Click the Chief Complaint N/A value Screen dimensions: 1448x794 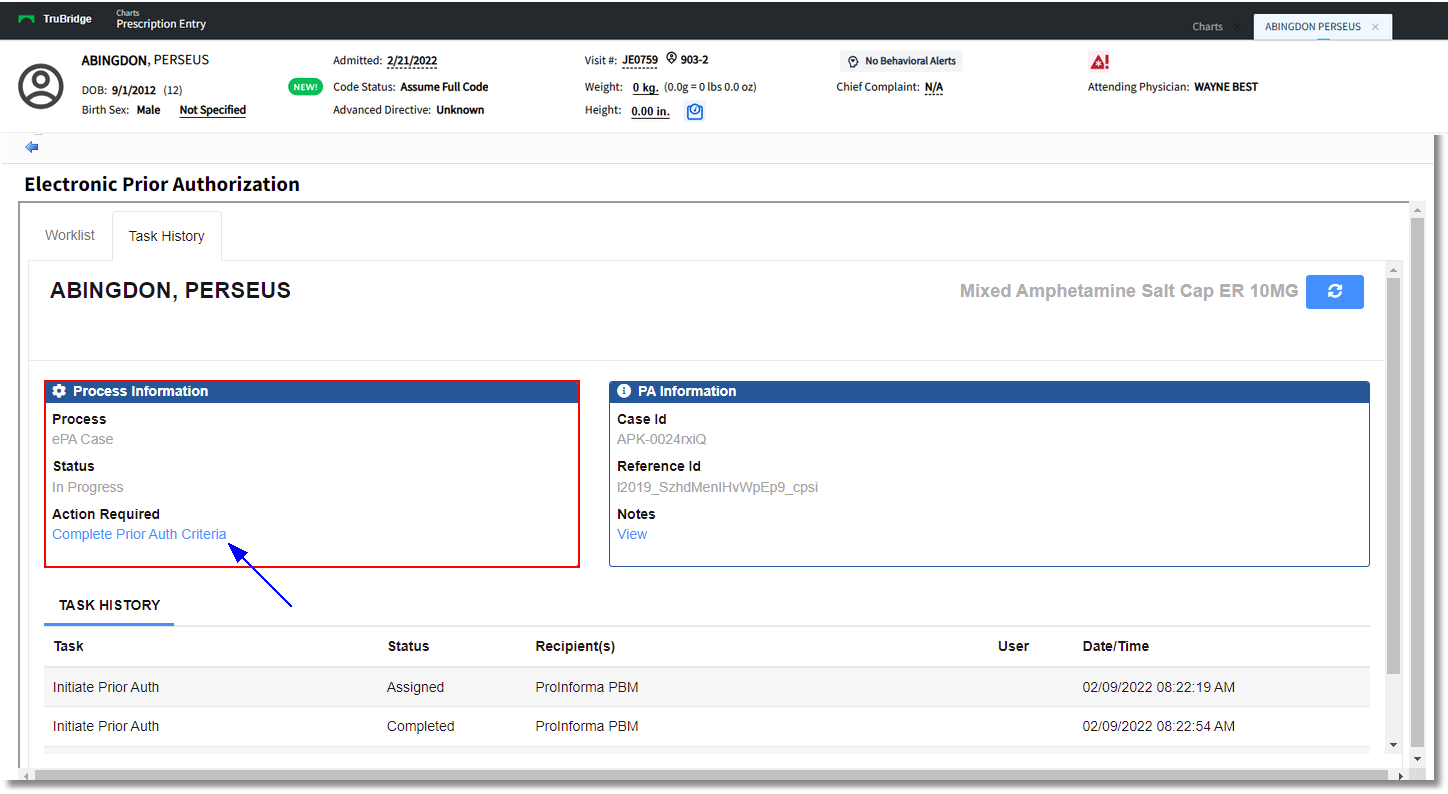(x=934, y=87)
